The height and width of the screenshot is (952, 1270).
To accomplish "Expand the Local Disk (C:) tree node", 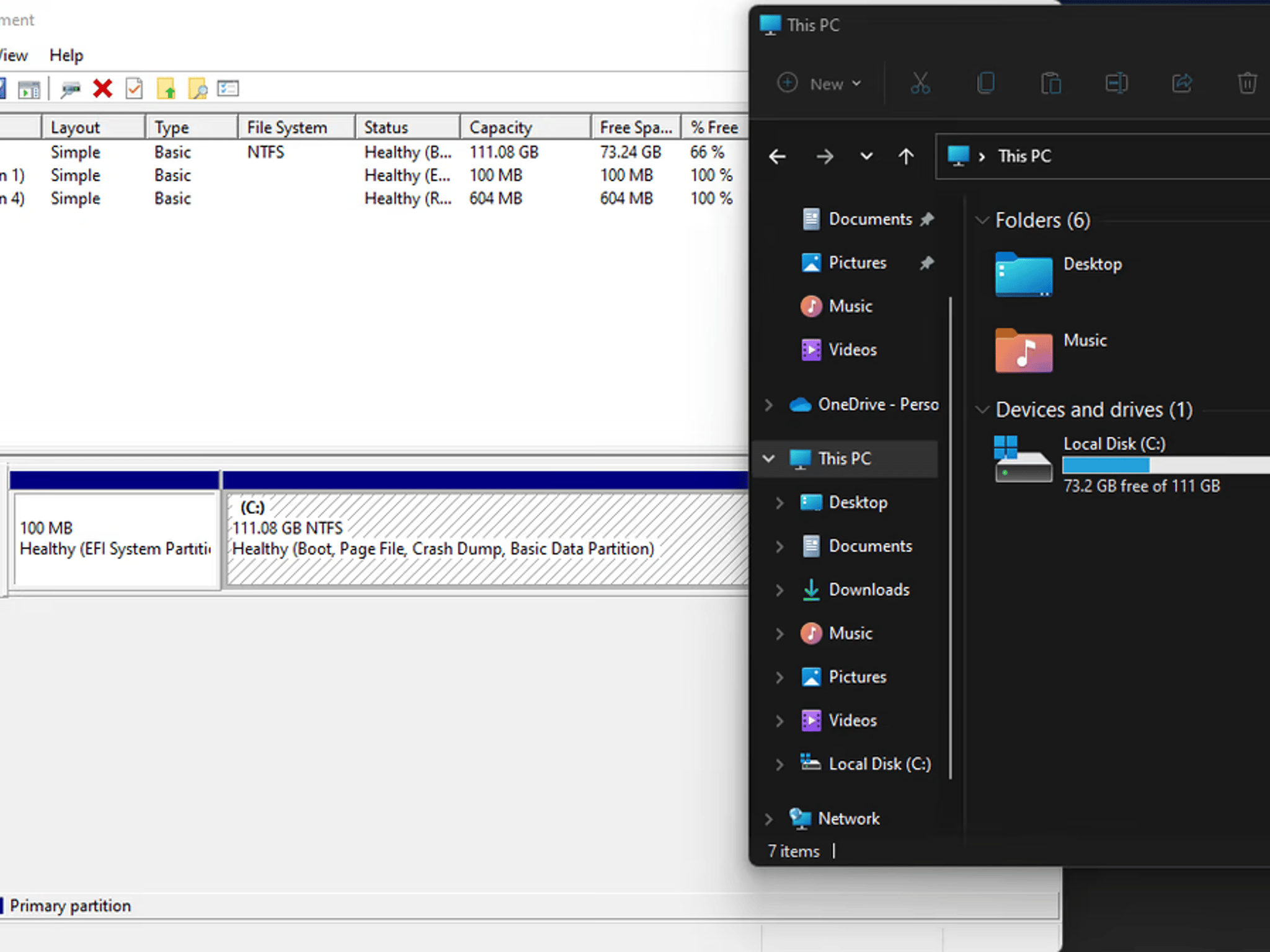I will tap(779, 764).
